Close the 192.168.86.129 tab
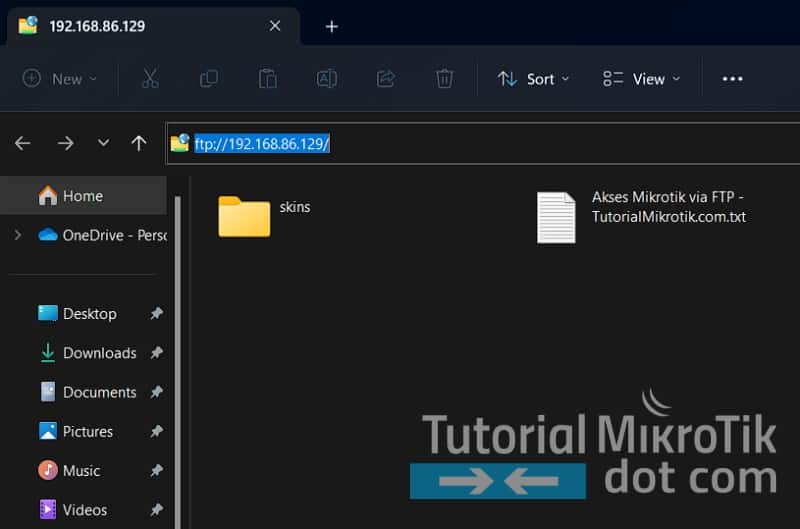Image resolution: width=800 pixels, height=529 pixels. tap(275, 26)
